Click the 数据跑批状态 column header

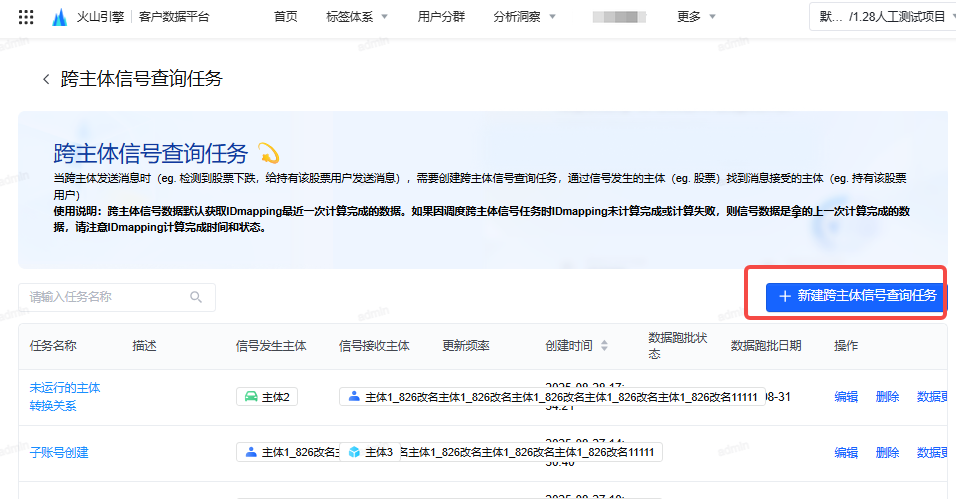[677, 346]
